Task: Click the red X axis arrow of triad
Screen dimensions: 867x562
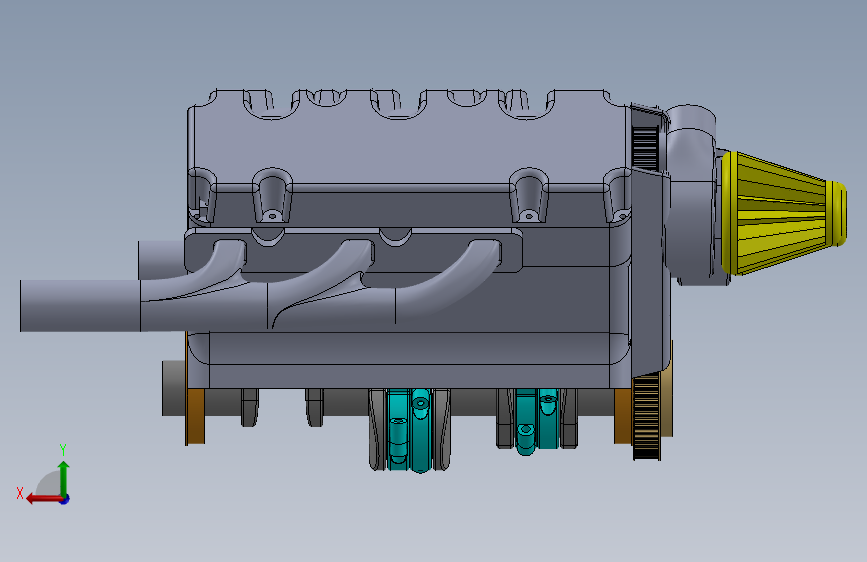Action: click(44, 499)
